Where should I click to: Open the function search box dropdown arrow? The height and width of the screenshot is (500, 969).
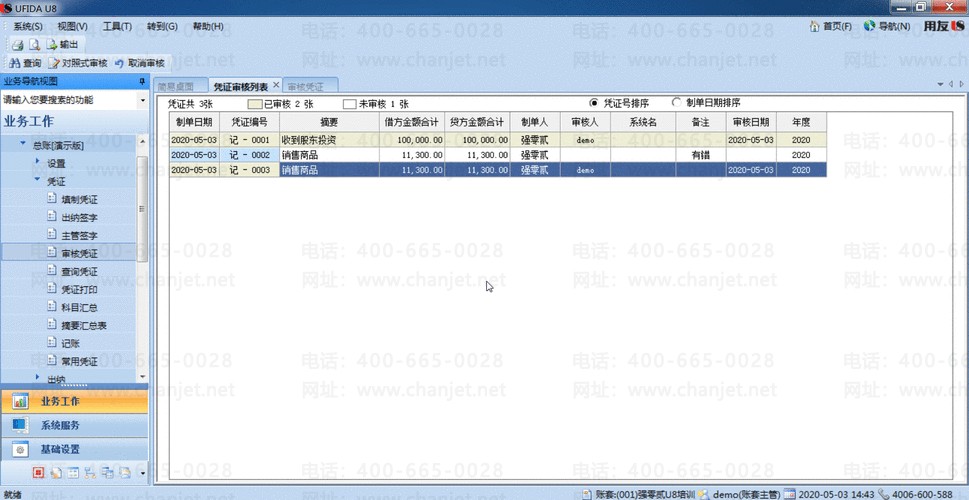pyautogui.click(x=143, y=100)
